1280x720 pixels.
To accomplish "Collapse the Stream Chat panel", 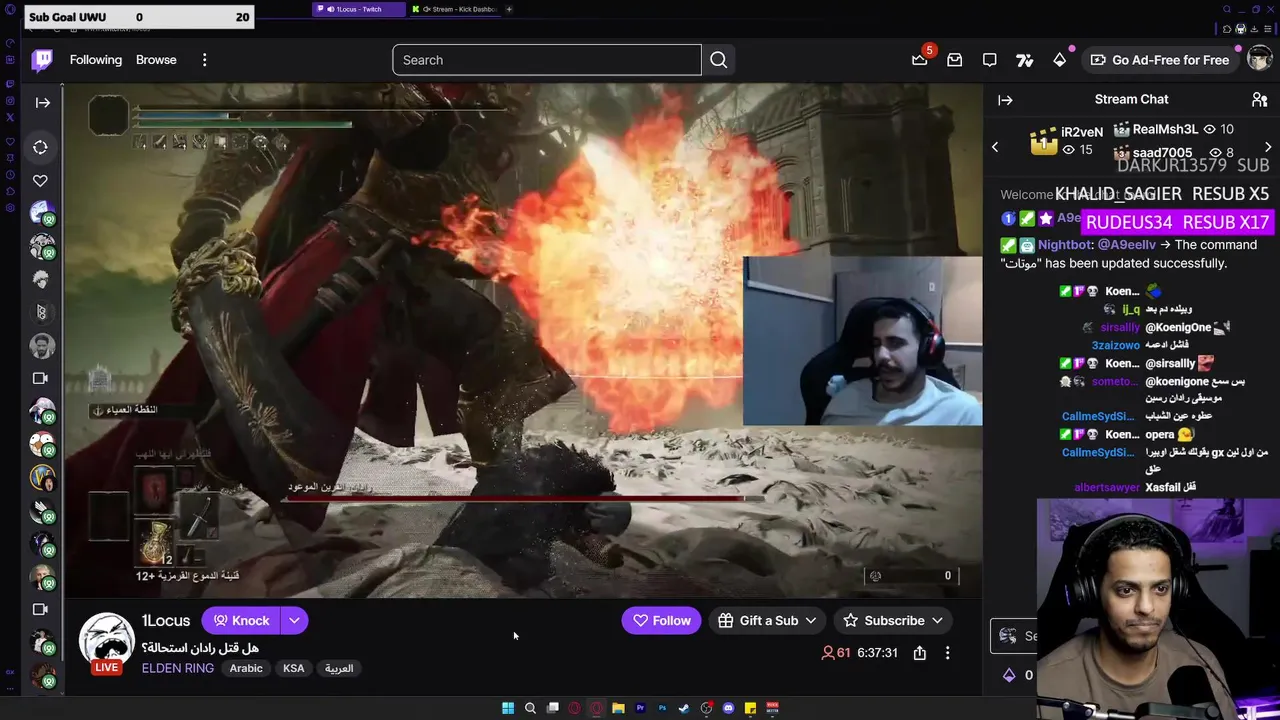I will click(1005, 100).
